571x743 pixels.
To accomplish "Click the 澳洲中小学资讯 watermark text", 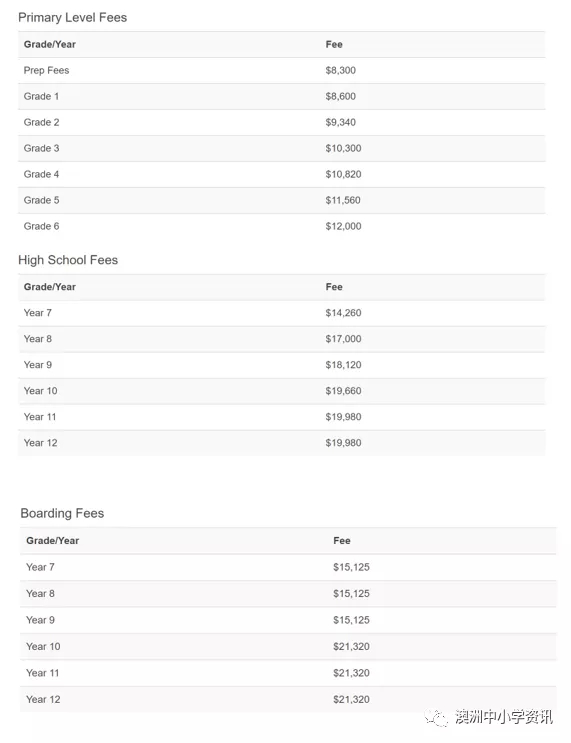I will click(x=504, y=717).
